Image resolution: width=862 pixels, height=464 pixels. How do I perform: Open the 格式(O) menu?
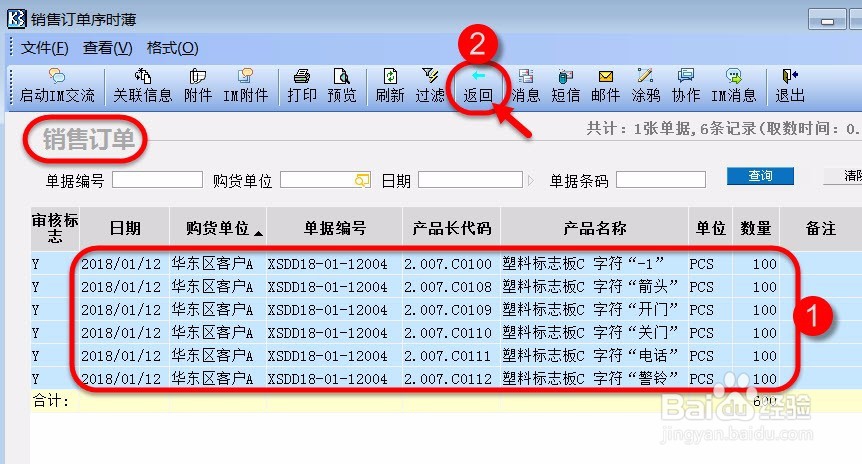coord(173,48)
